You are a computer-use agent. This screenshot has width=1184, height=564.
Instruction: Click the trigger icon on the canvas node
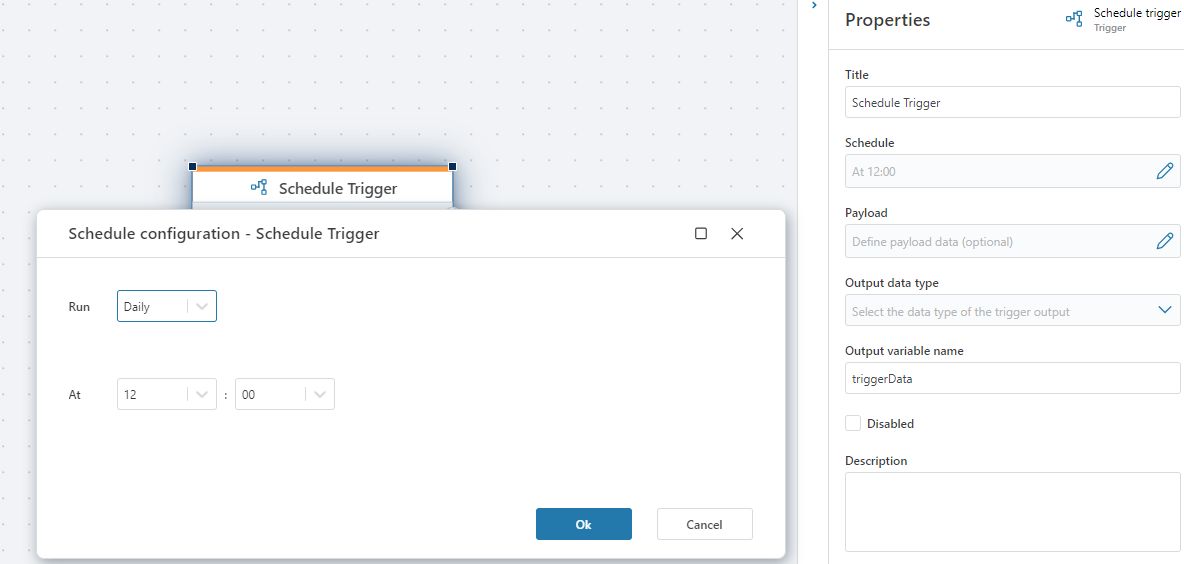(x=259, y=187)
